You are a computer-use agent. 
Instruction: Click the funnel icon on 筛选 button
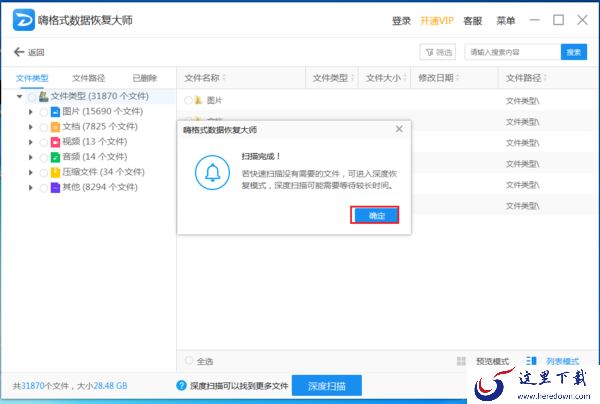pyautogui.click(x=430, y=52)
